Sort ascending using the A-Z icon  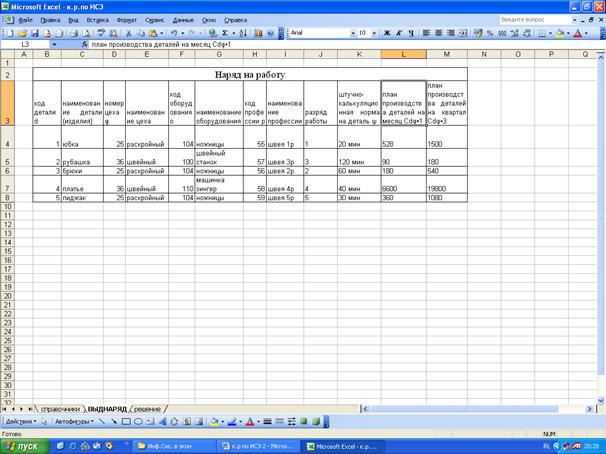click(243, 34)
